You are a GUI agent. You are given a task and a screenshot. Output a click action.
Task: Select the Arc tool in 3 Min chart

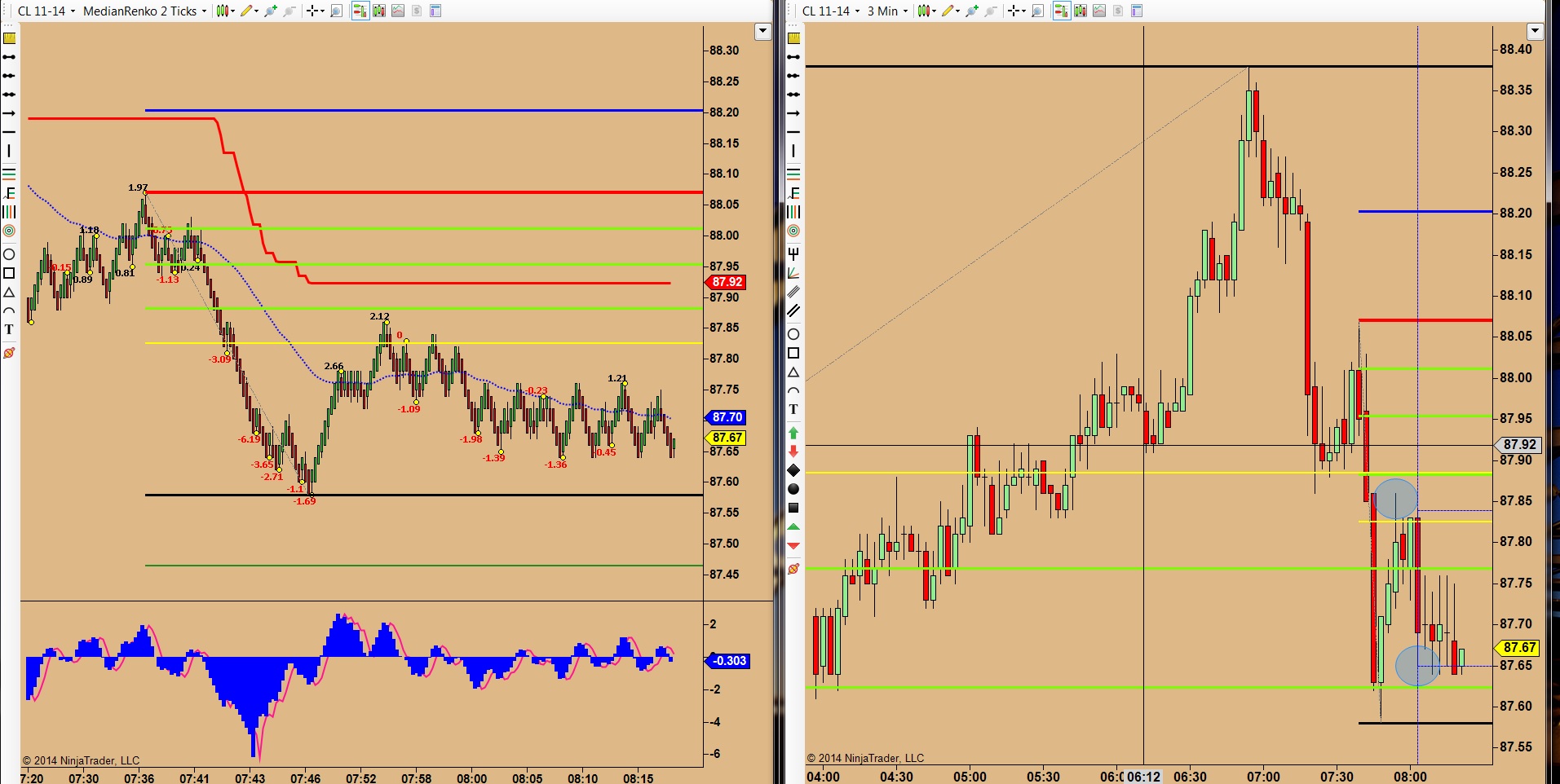pos(793,391)
